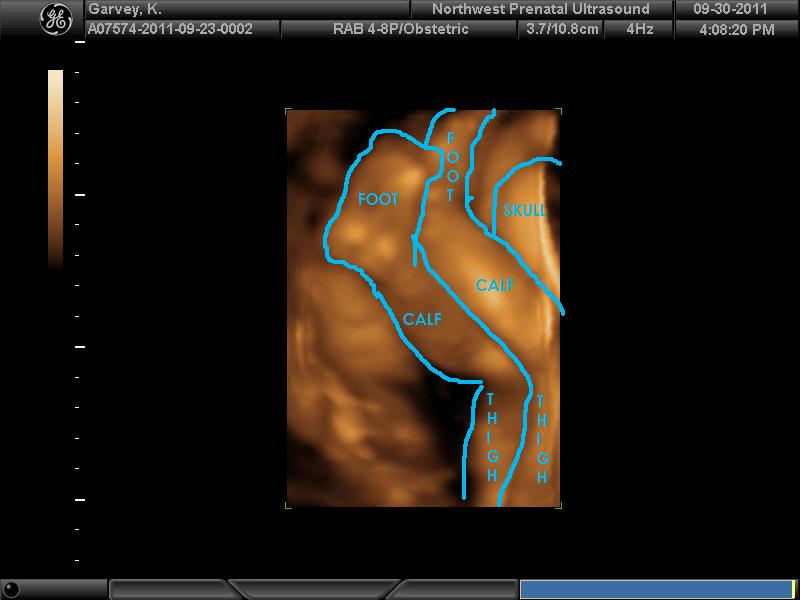Click the horizontal 'FOOT' annotation label
Screen dimensions: 800x600
point(378,199)
